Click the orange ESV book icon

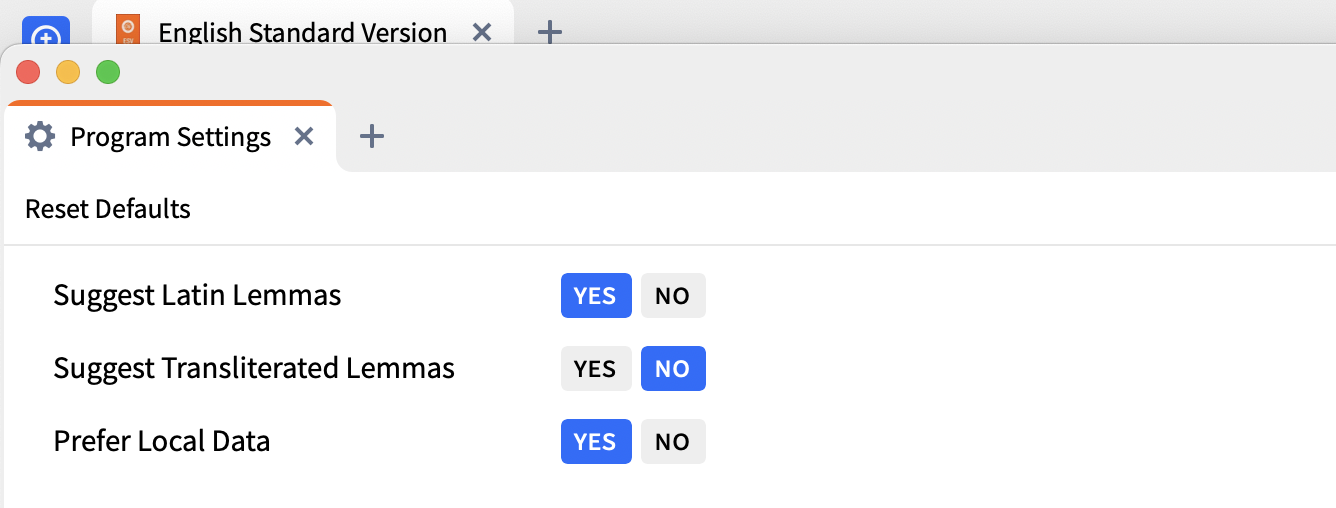click(127, 31)
